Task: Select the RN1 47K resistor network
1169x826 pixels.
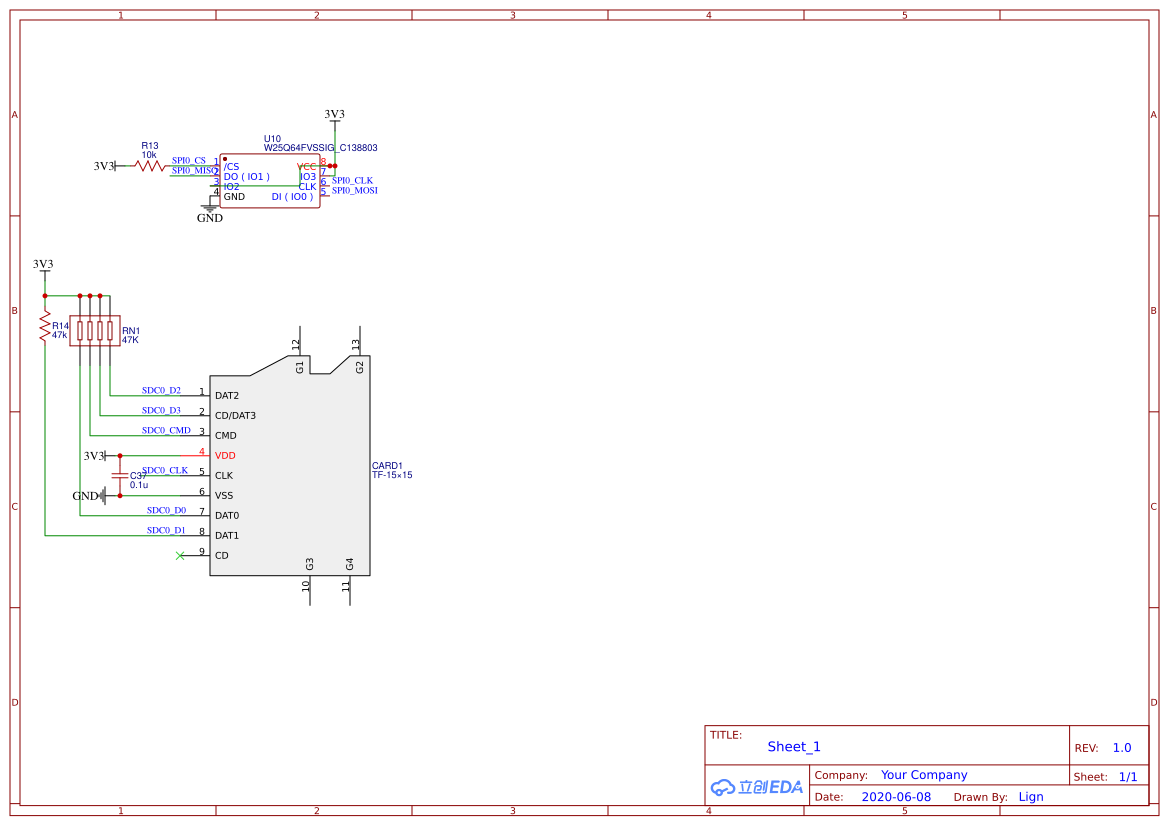Action: tap(94, 331)
